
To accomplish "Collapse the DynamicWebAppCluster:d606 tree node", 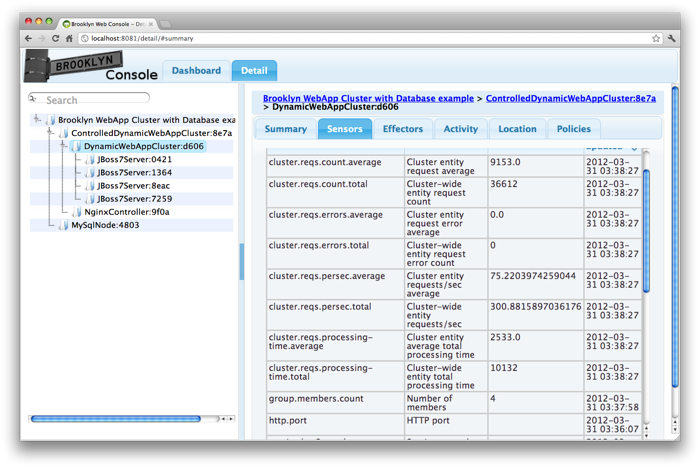I will point(63,146).
